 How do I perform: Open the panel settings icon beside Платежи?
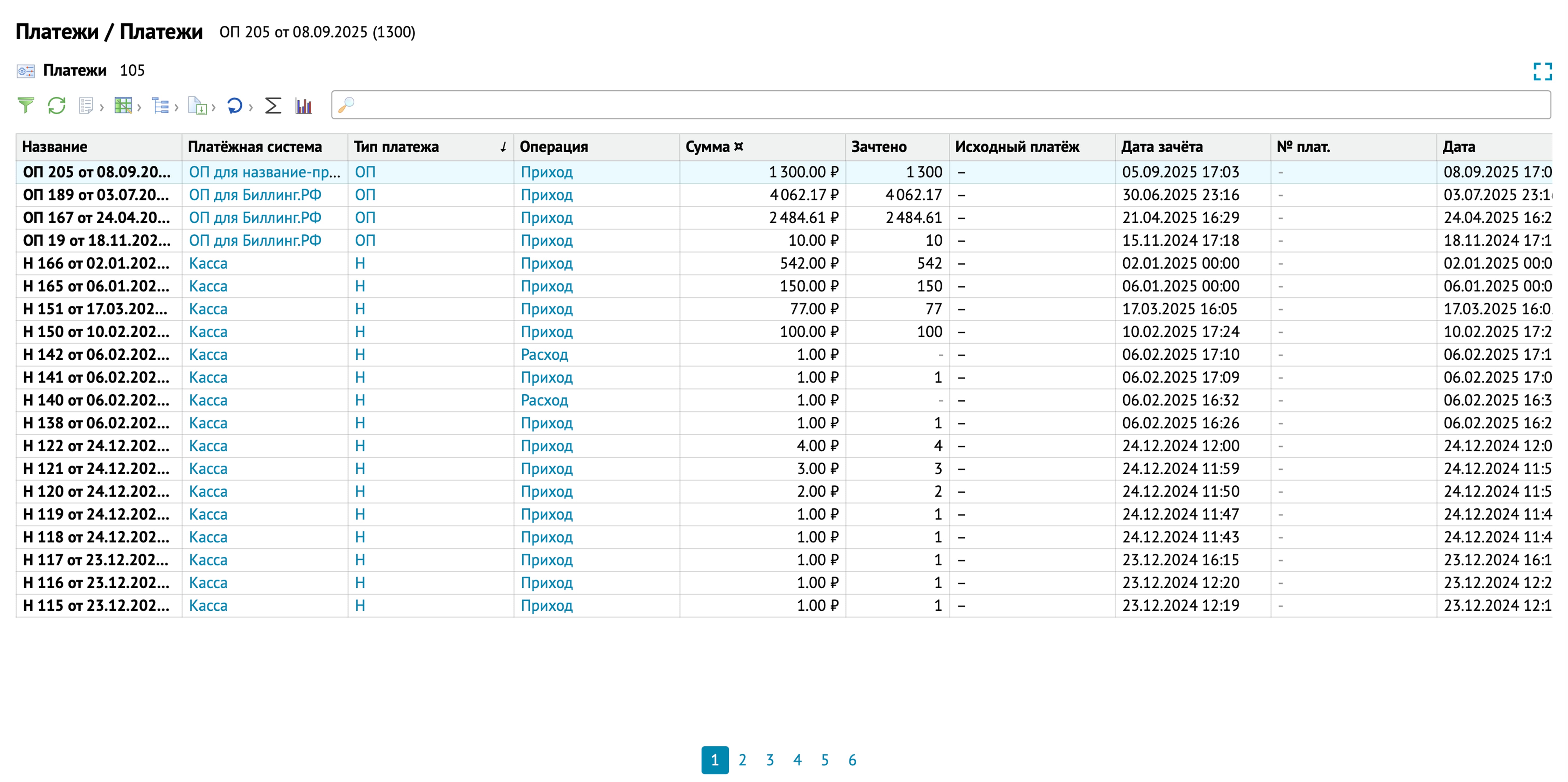[x=26, y=71]
